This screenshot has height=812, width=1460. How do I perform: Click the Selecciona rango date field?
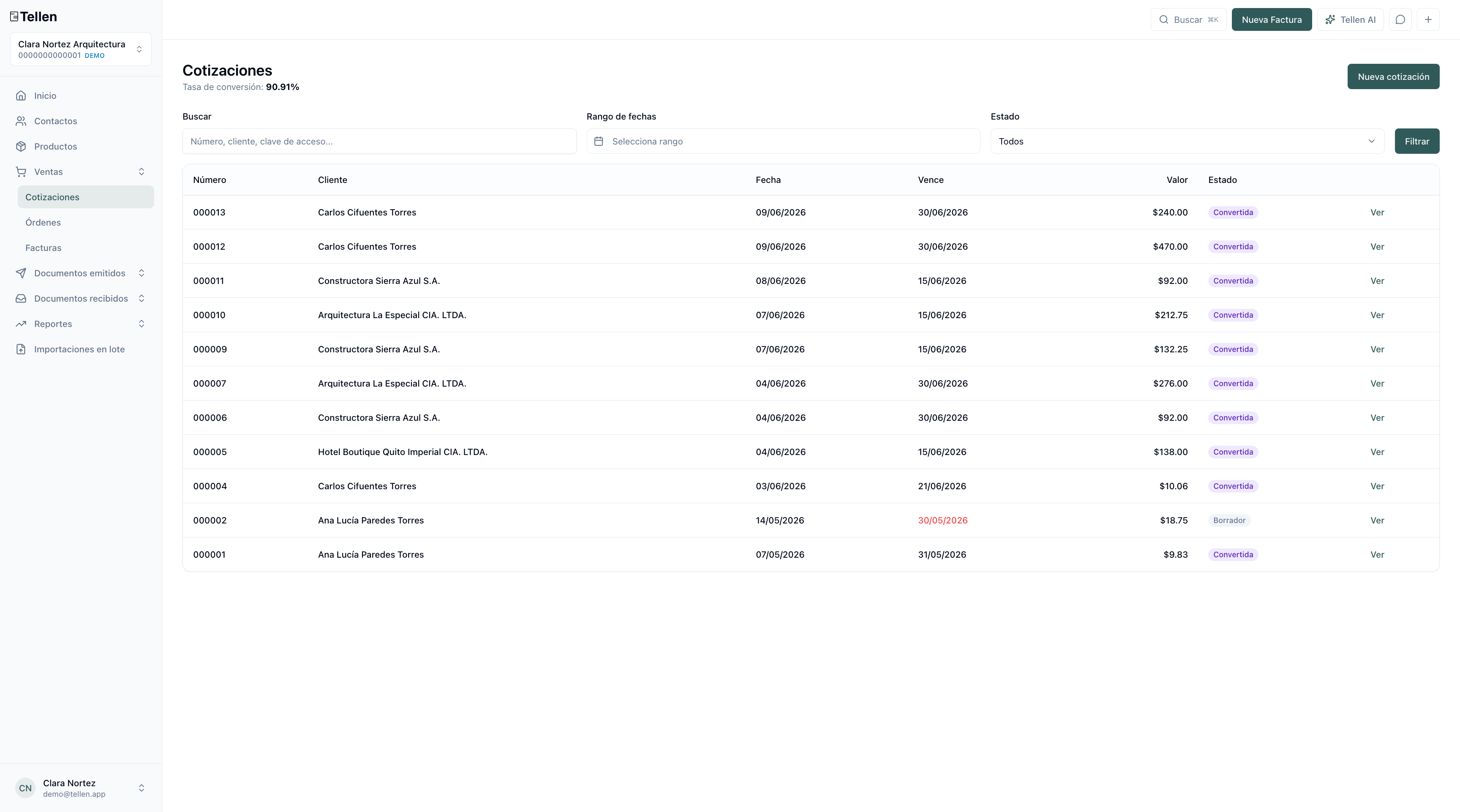pyautogui.click(x=783, y=141)
